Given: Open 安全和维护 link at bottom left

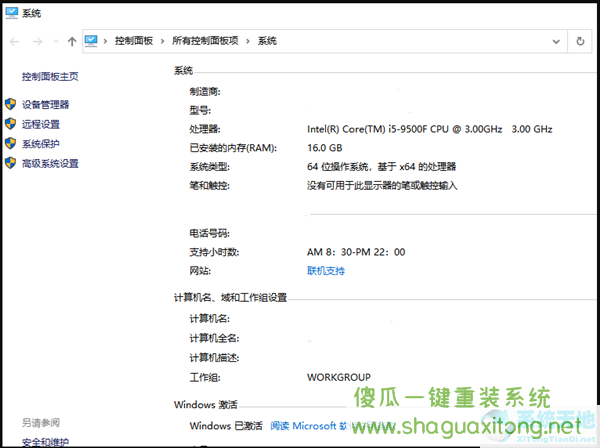Looking at the screenshot, I should click(46, 442).
